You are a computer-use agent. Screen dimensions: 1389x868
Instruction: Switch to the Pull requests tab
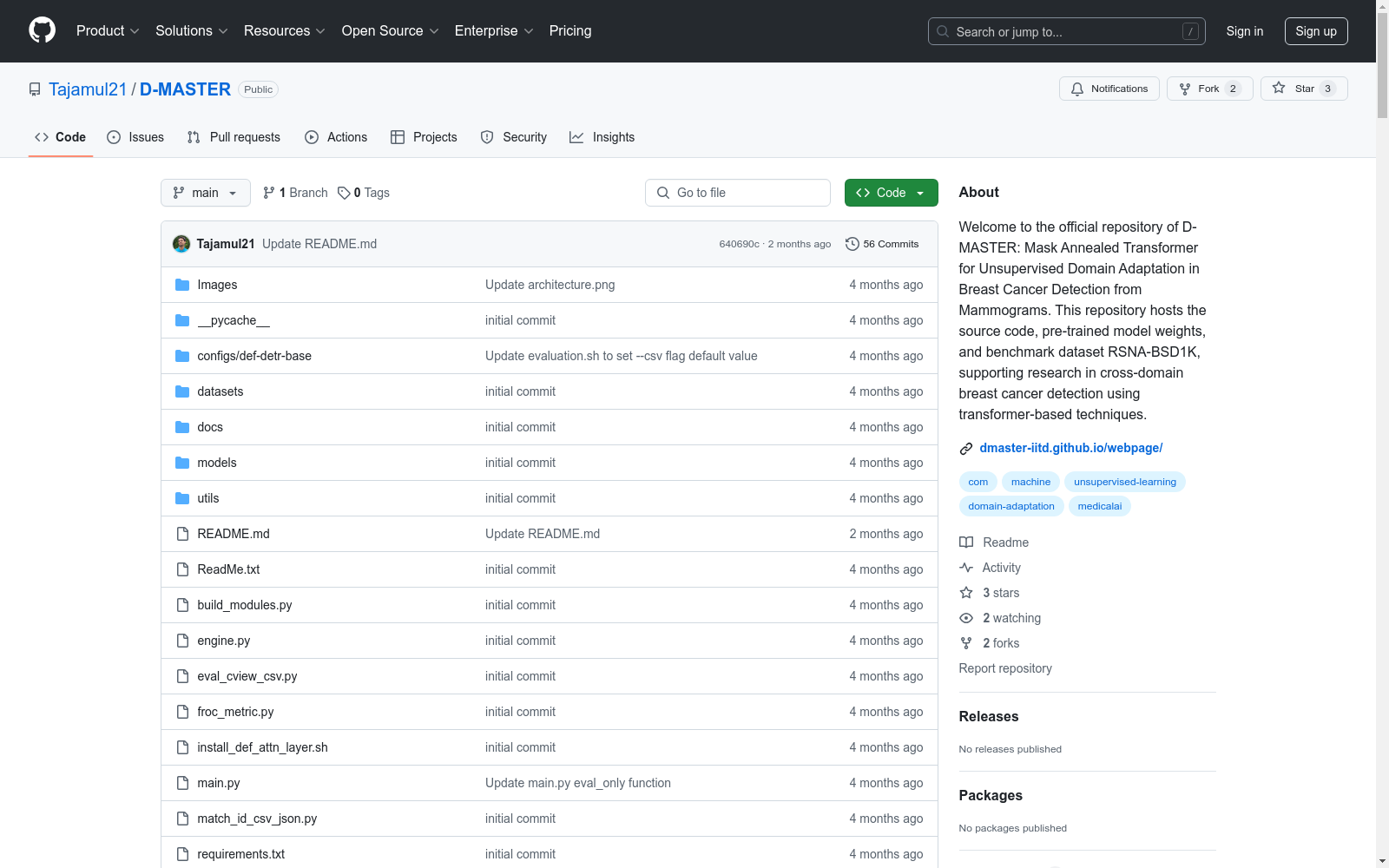tap(234, 137)
